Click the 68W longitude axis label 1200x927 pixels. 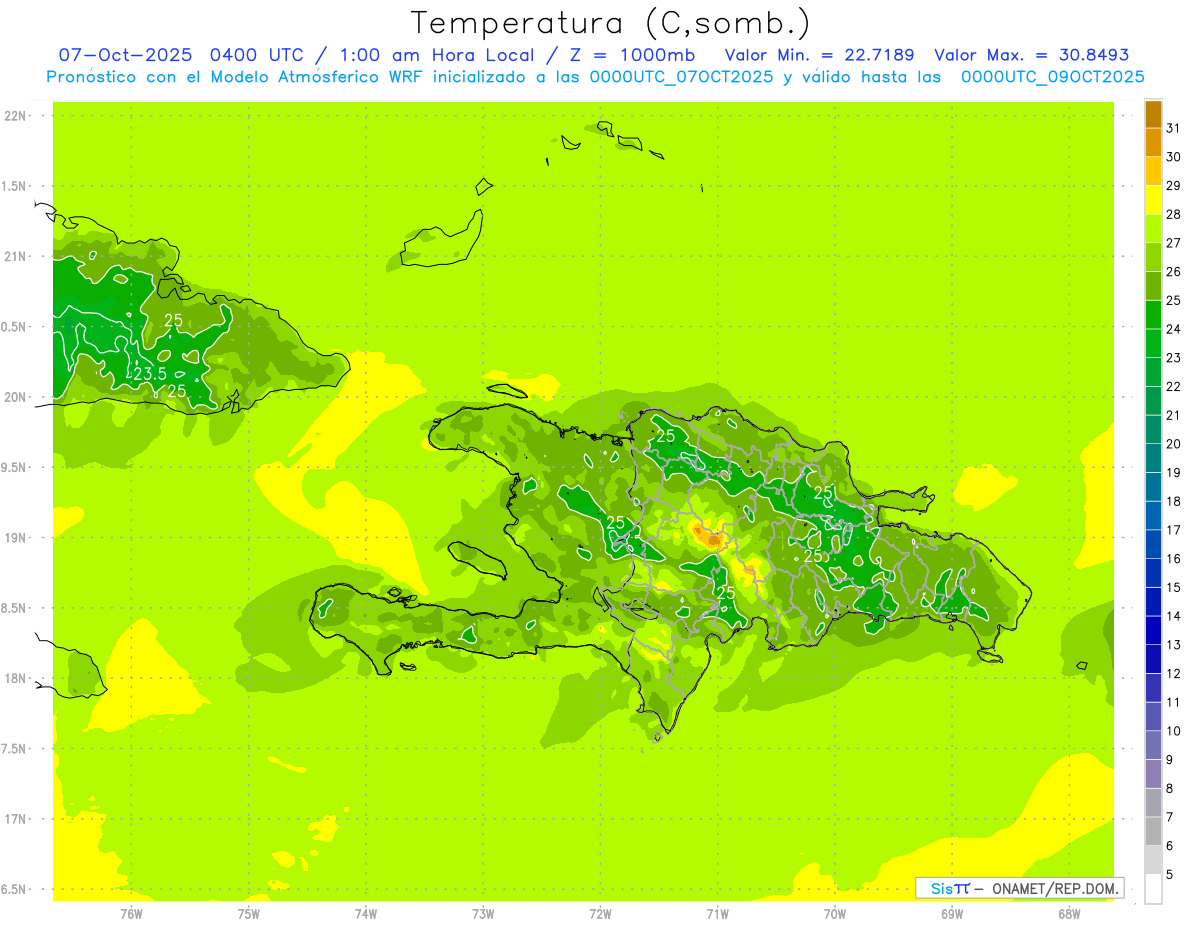tap(1068, 913)
